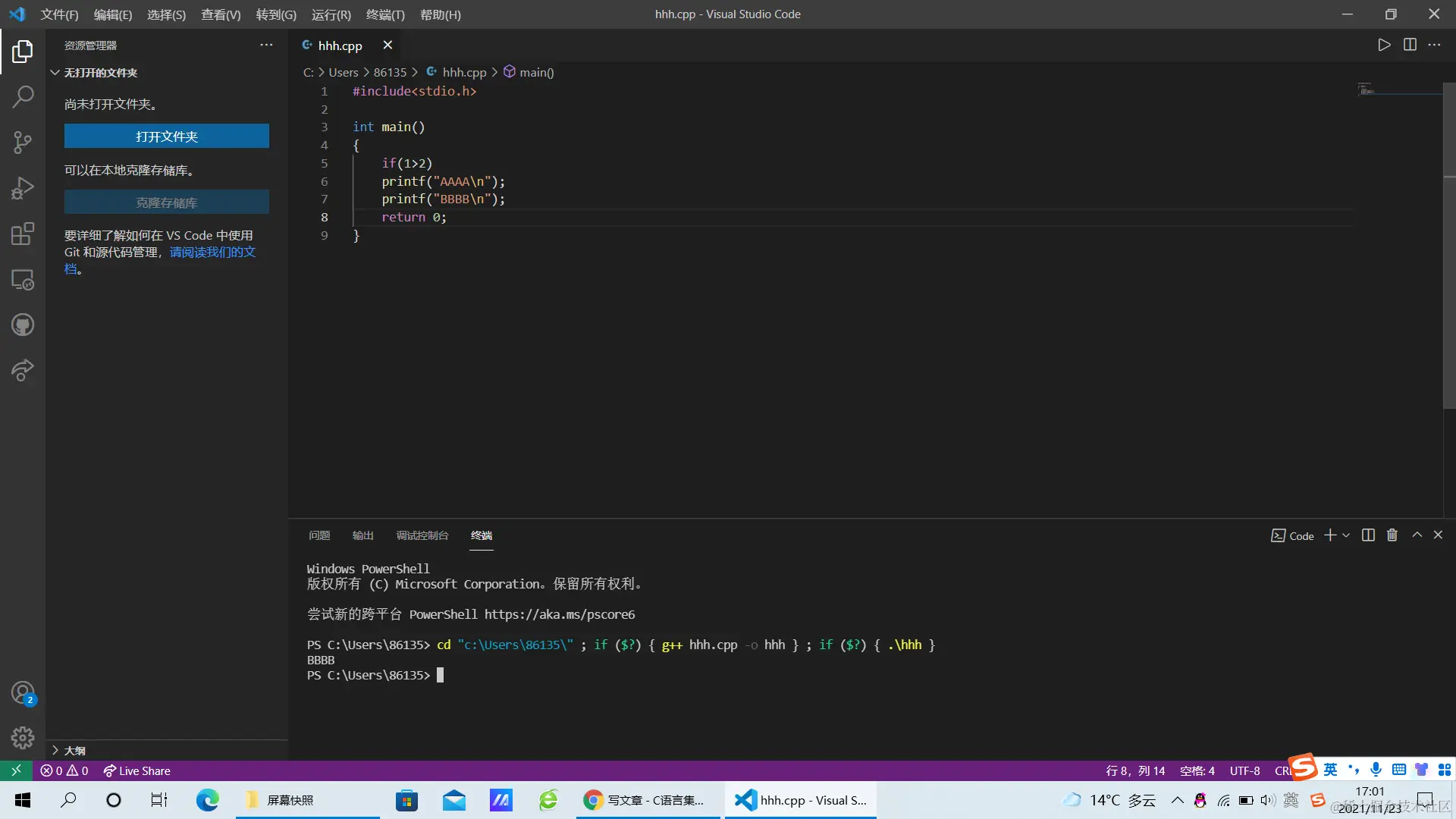The height and width of the screenshot is (819, 1456).
Task: Open the Source Control view
Action: pyautogui.click(x=23, y=142)
